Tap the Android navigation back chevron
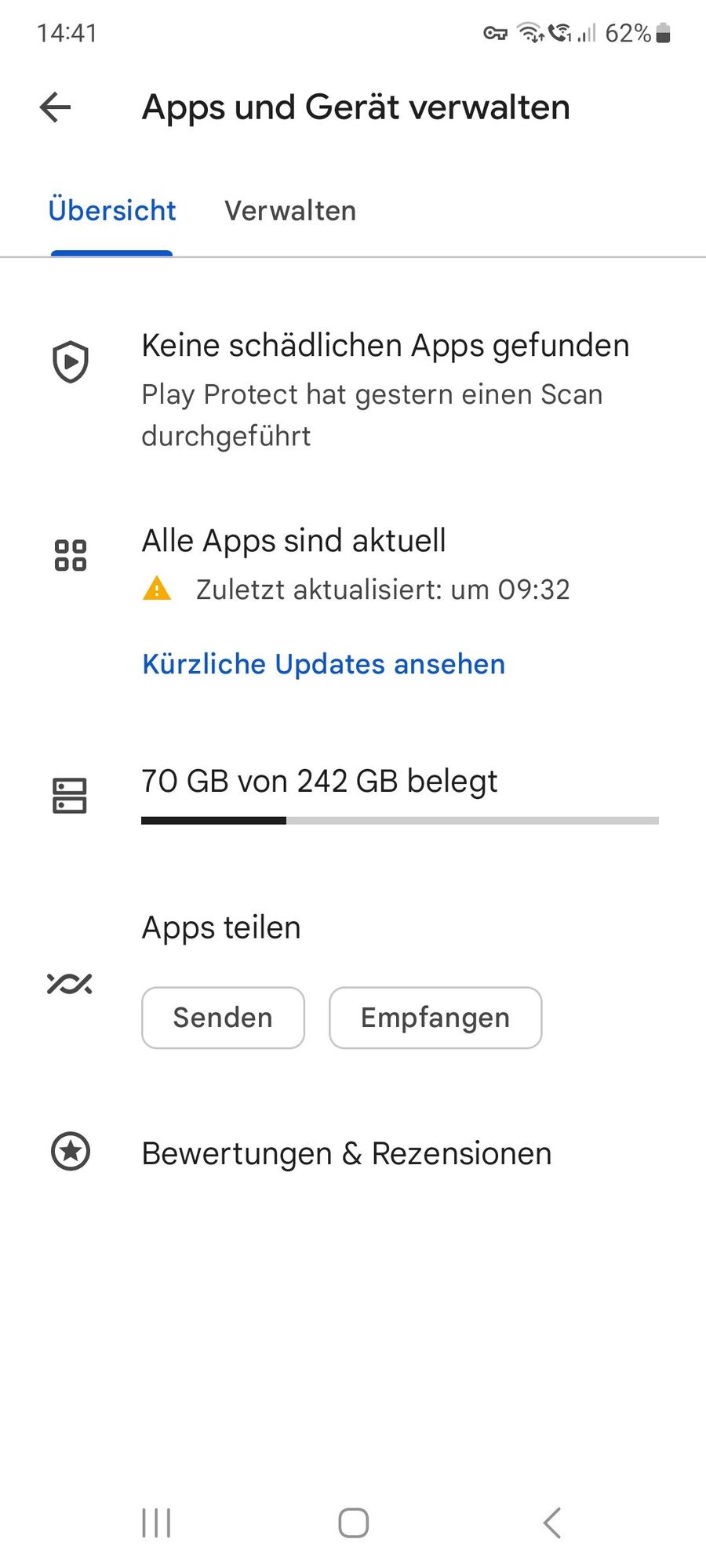Screen dimensions: 706x1568 coord(552,1523)
